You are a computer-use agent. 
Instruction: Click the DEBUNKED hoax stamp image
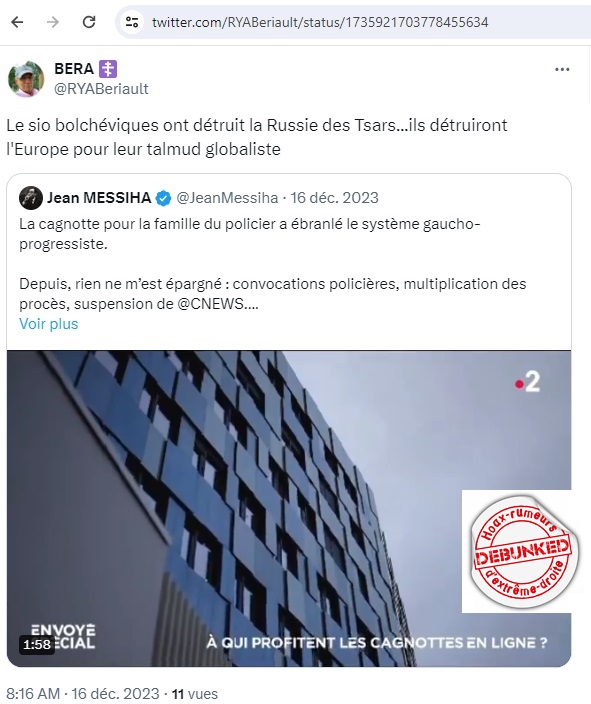coord(516,551)
